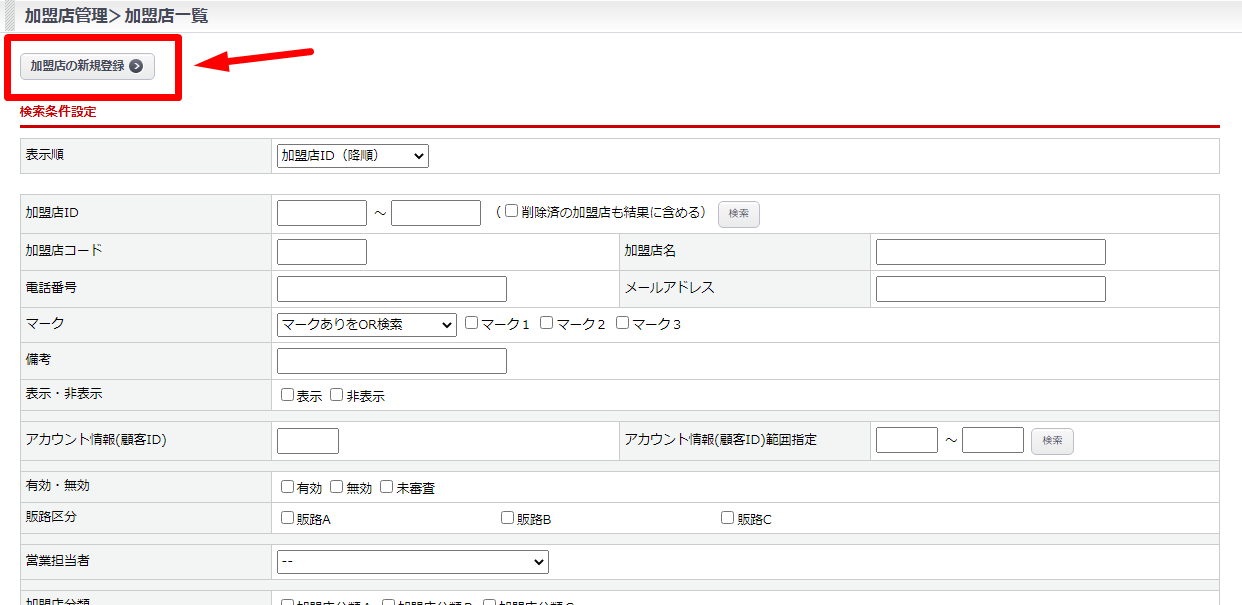This screenshot has height=605, width=1242.
Task: Click the メールアドレス input field
Action: pos(990,289)
